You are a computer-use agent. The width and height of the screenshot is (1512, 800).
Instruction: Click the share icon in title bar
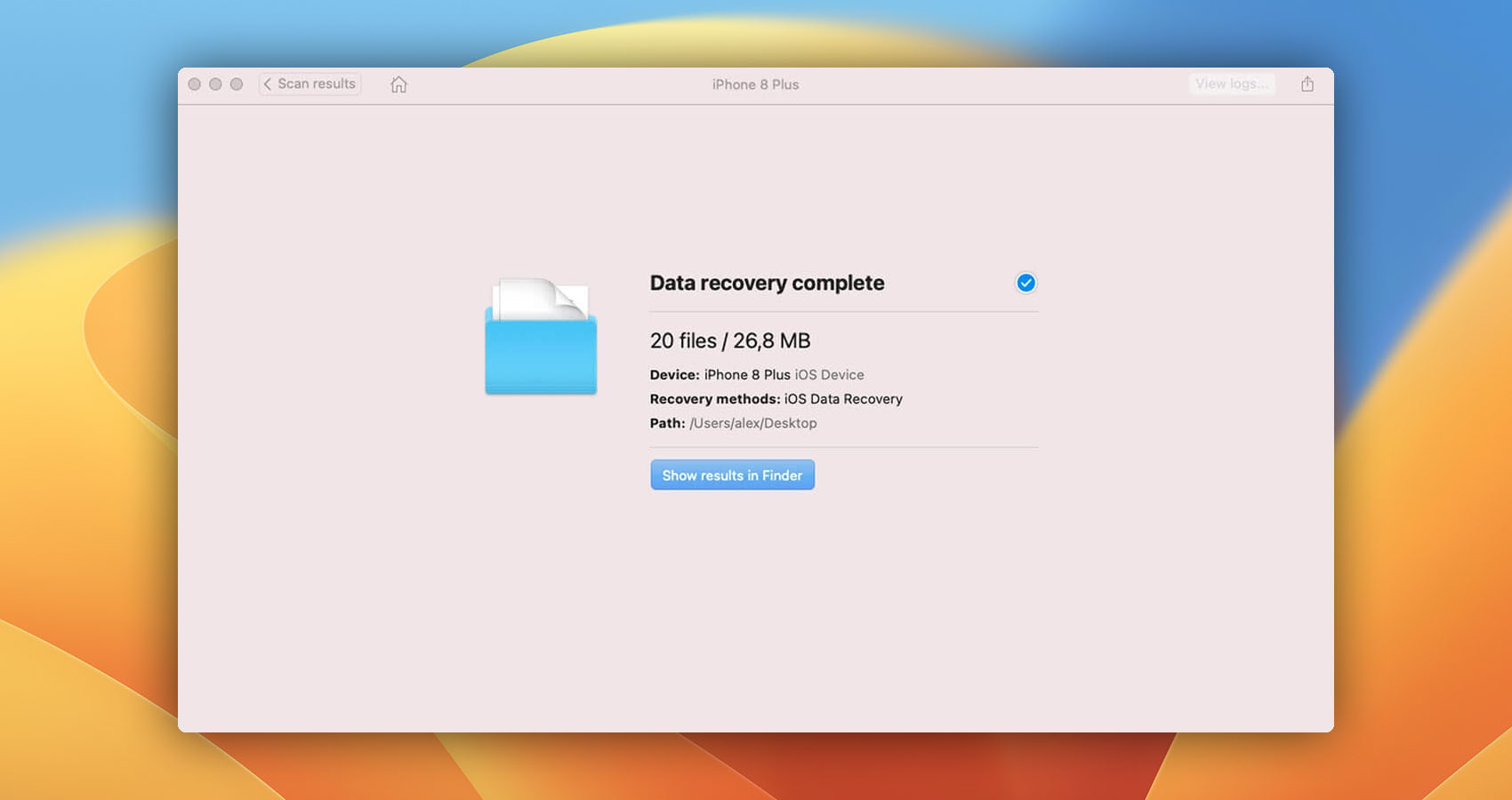point(1307,84)
